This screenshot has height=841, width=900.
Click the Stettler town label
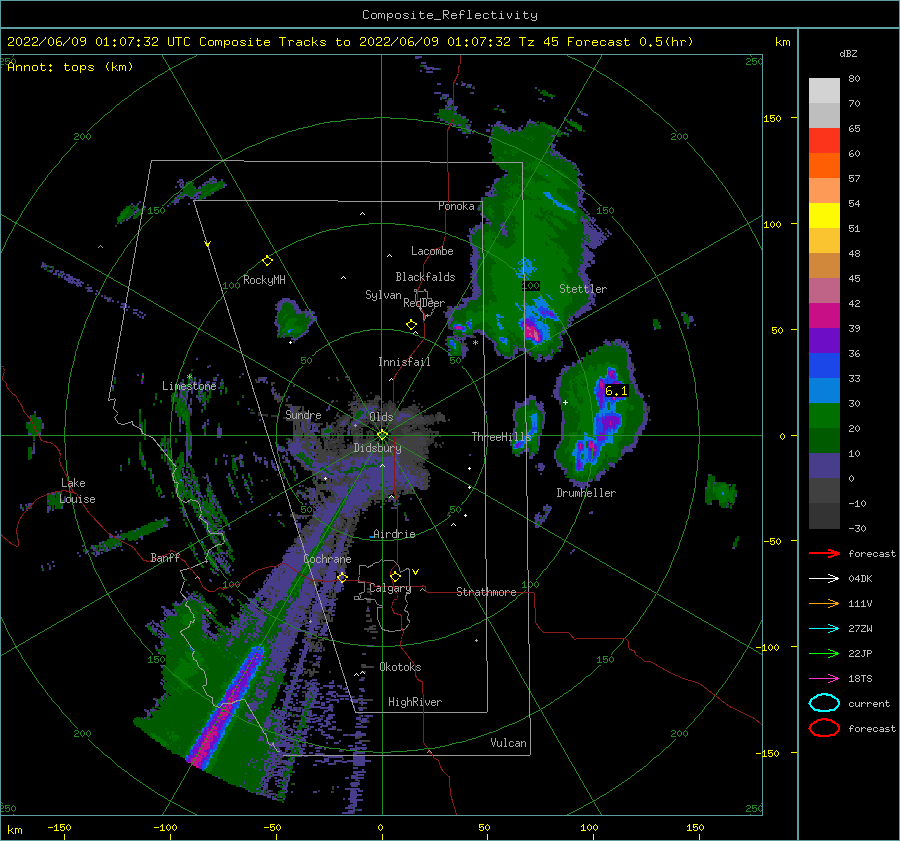[x=583, y=289]
